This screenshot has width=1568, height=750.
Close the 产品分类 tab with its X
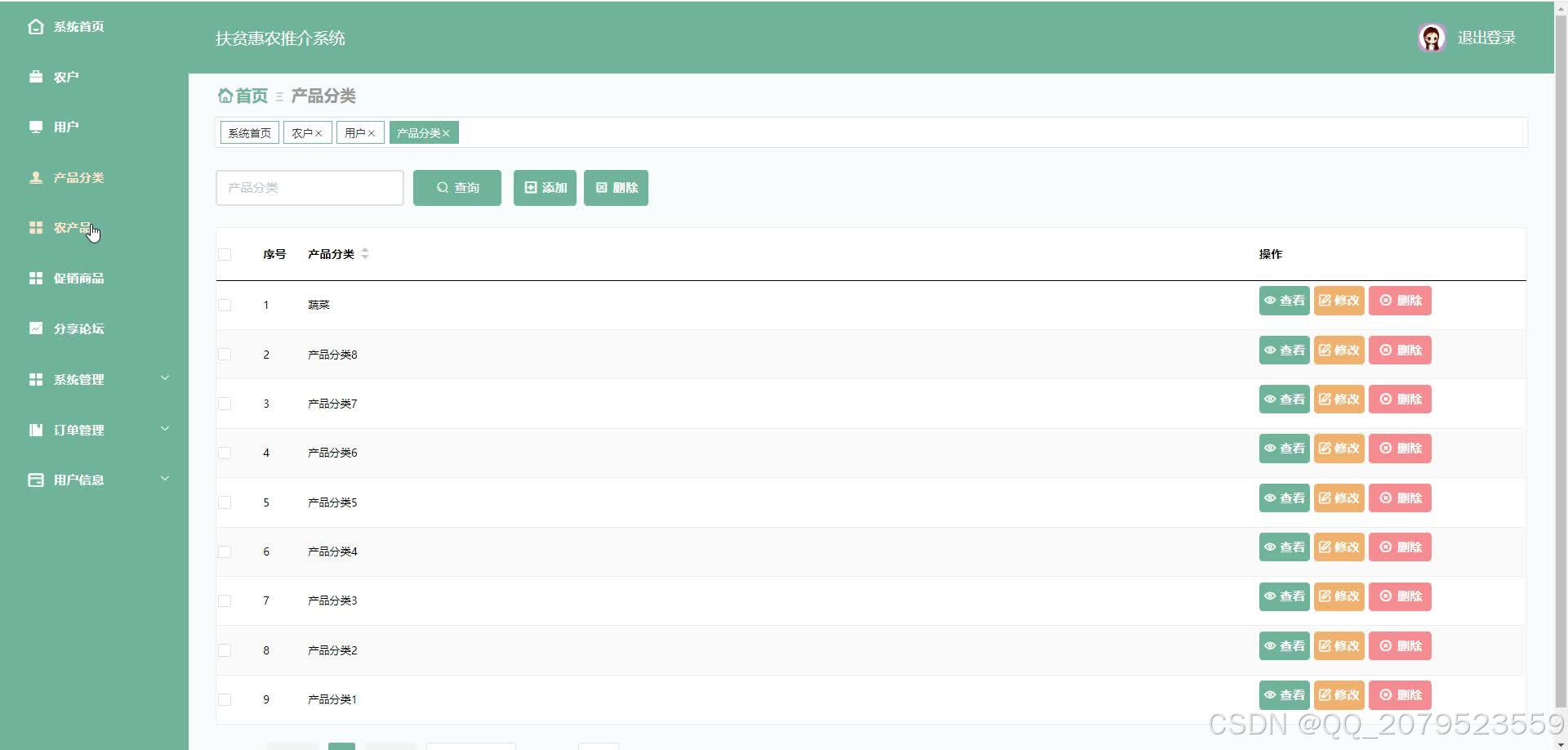click(446, 133)
